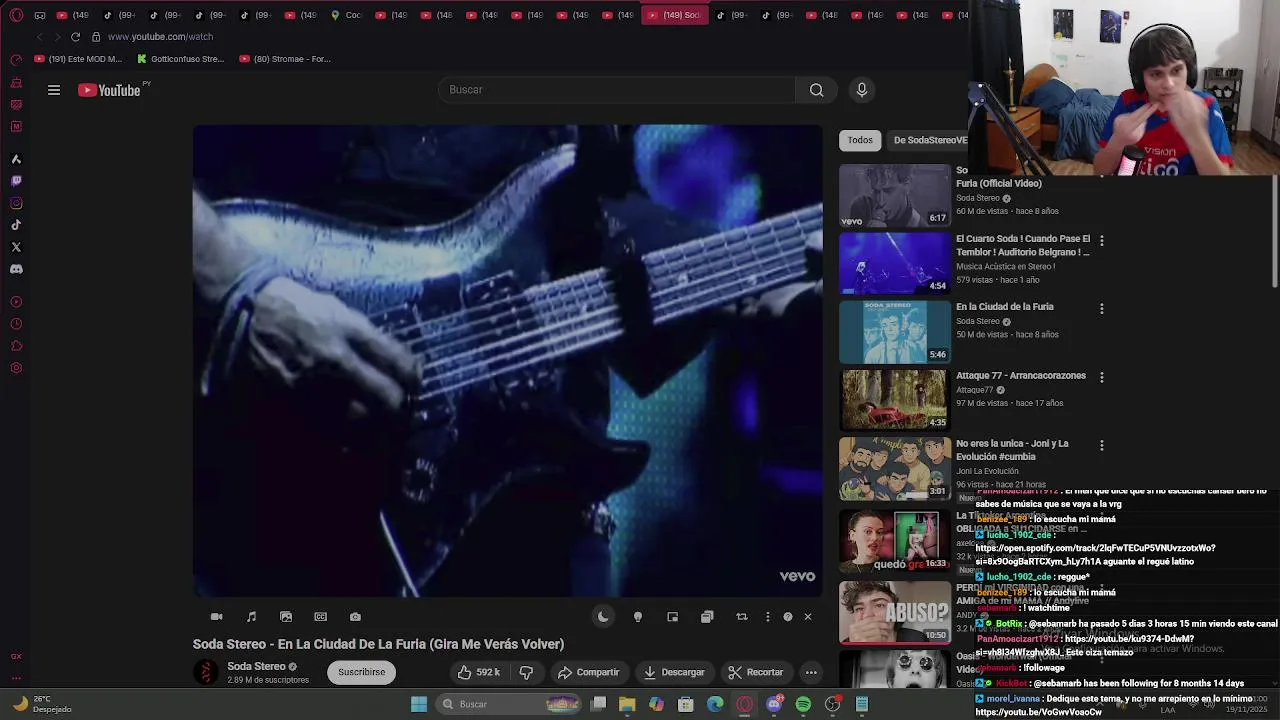The height and width of the screenshot is (720, 1280).
Task: Click the Descargar download button
Action: [674, 672]
